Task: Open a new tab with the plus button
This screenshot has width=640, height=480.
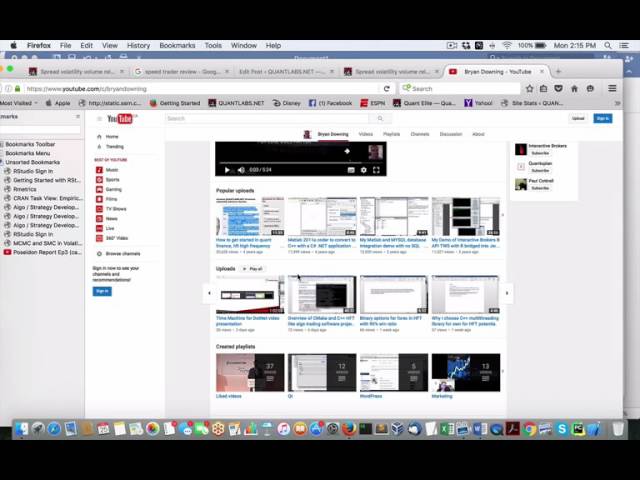Action: click(558, 71)
